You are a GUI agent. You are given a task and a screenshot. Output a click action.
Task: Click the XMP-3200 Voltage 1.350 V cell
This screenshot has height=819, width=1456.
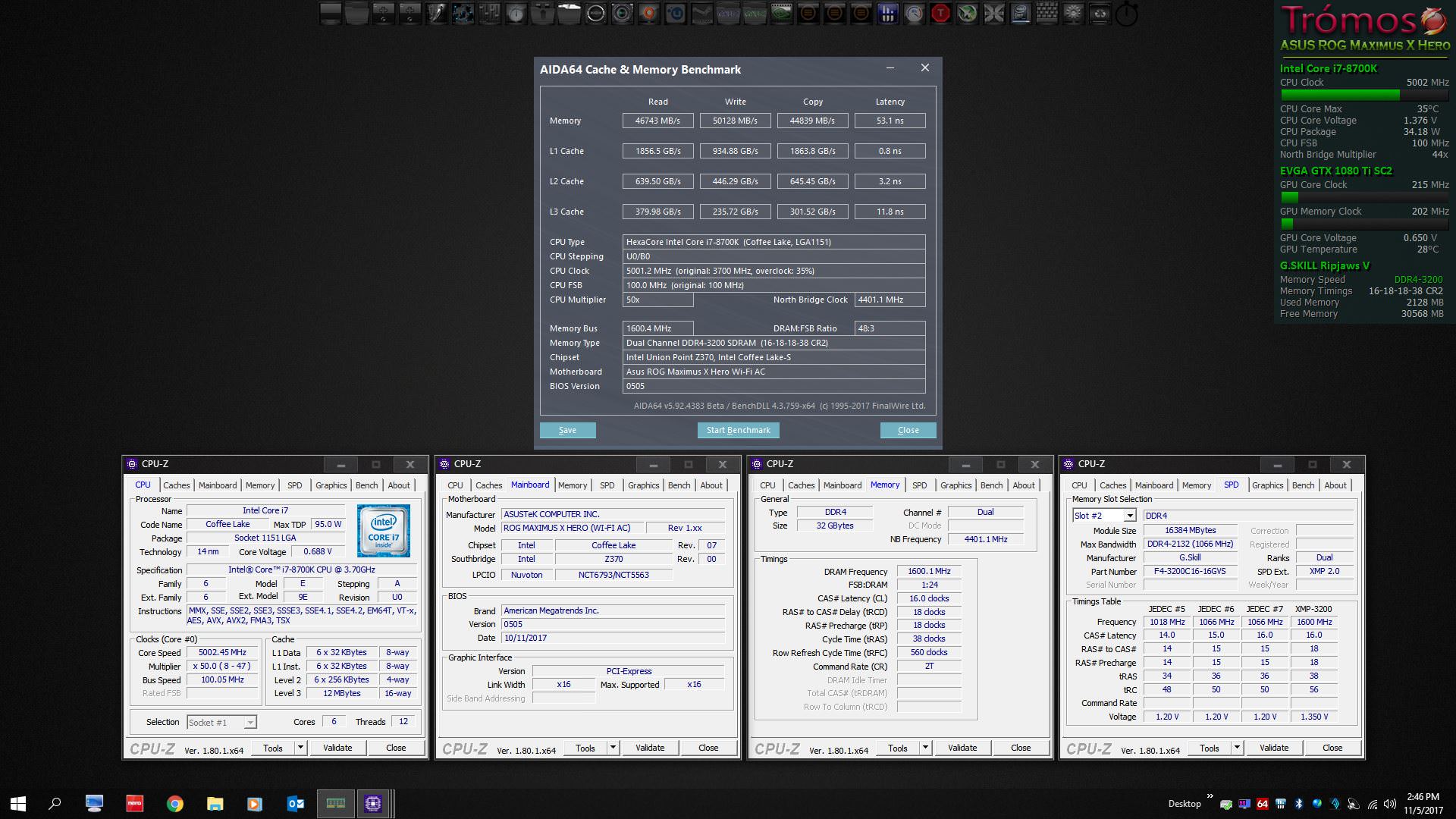1313,717
